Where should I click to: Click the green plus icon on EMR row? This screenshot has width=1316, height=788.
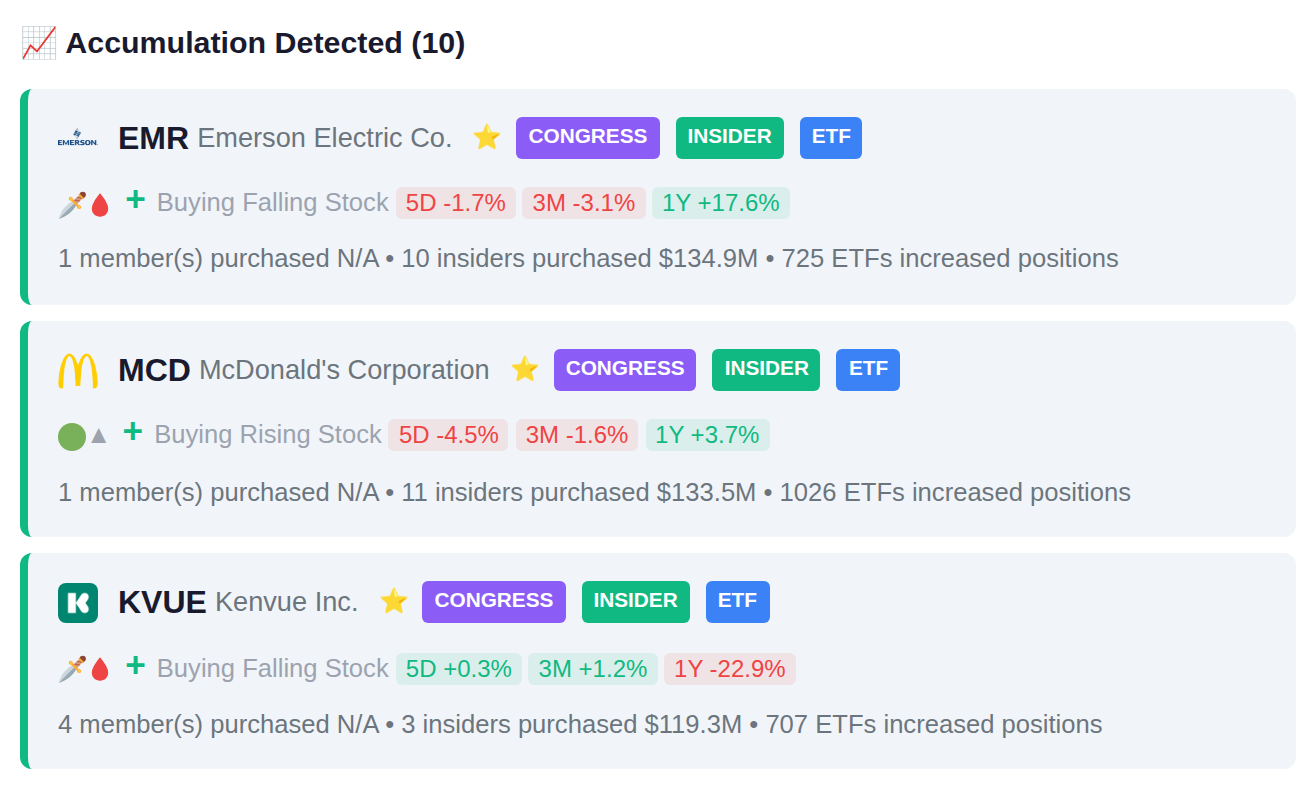click(135, 200)
